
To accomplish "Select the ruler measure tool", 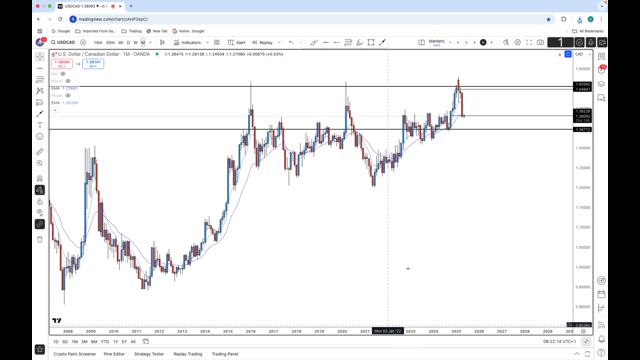I will pos(40,152).
